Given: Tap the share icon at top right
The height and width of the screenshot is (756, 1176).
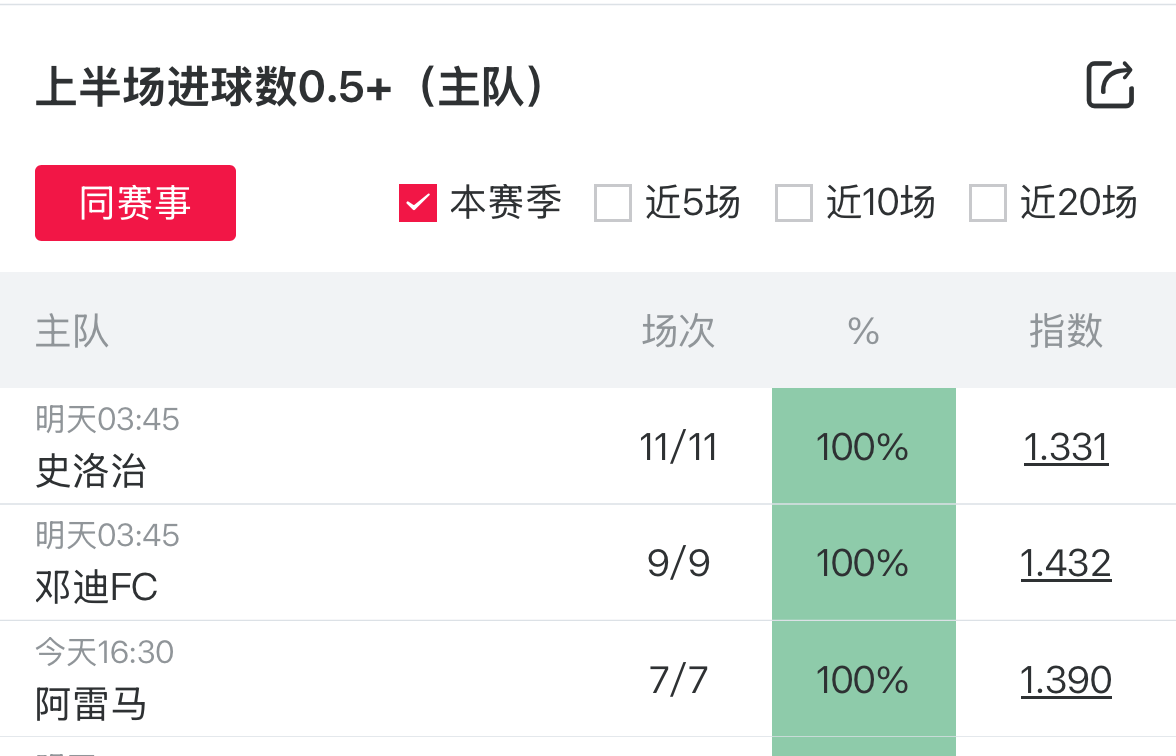Looking at the screenshot, I should [x=1110, y=85].
